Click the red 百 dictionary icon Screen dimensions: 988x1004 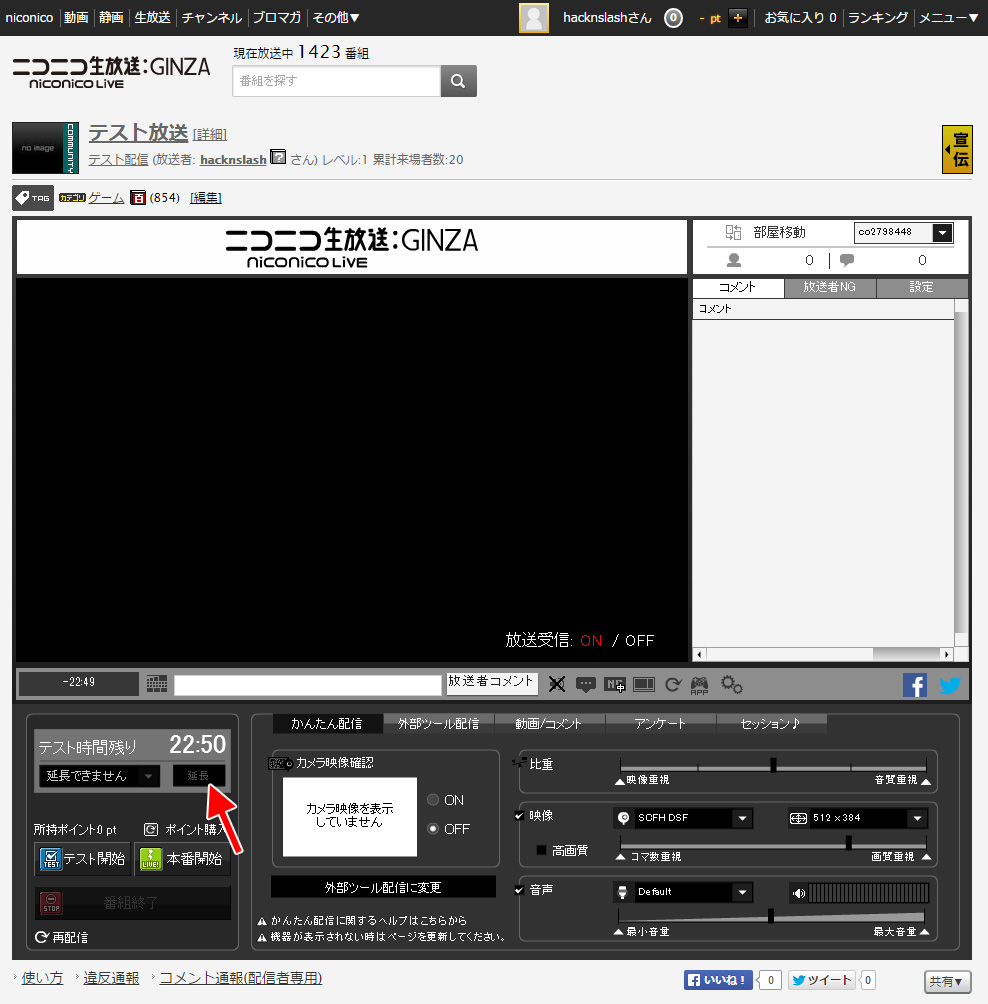point(138,198)
